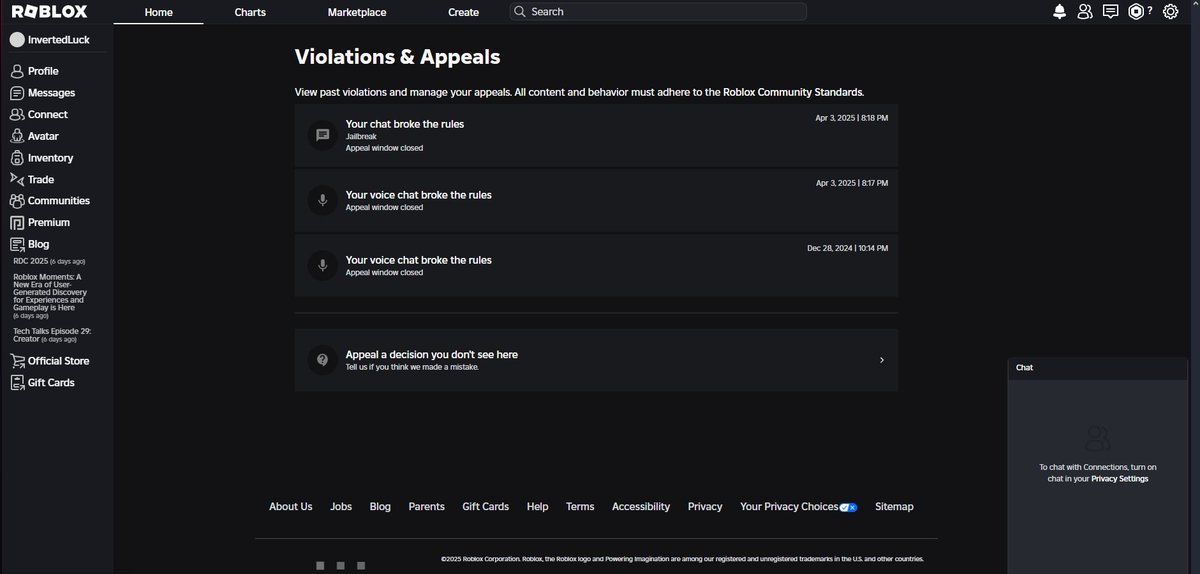
Task: Click the Official Store cart icon
Action: pyautogui.click(x=17, y=361)
